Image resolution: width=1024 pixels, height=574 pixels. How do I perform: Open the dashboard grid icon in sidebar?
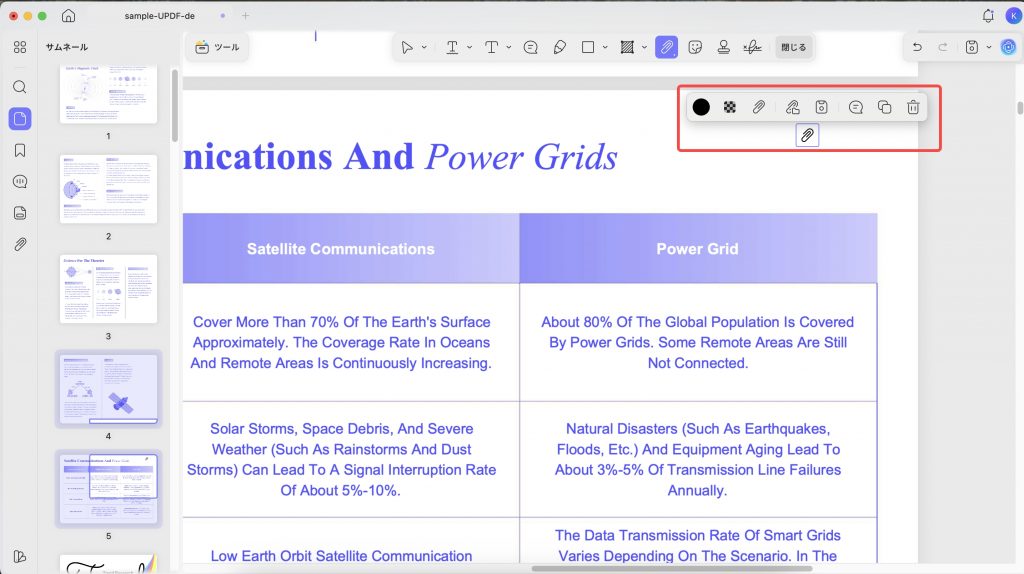click(x=20, y=47)
